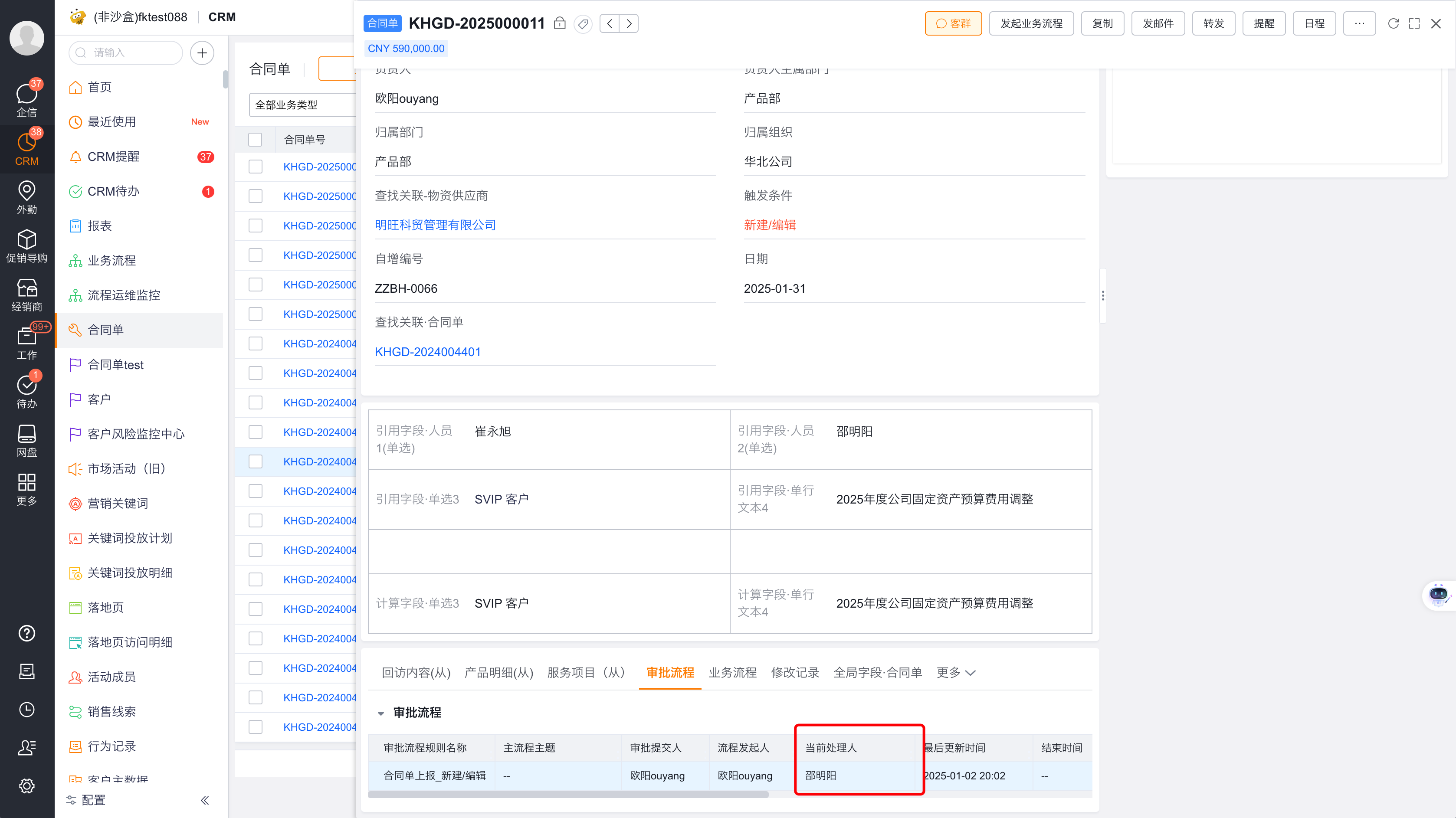Switch to the 业务流程 tab
This screenshot has height=818, width=1456.
point(732,672)
